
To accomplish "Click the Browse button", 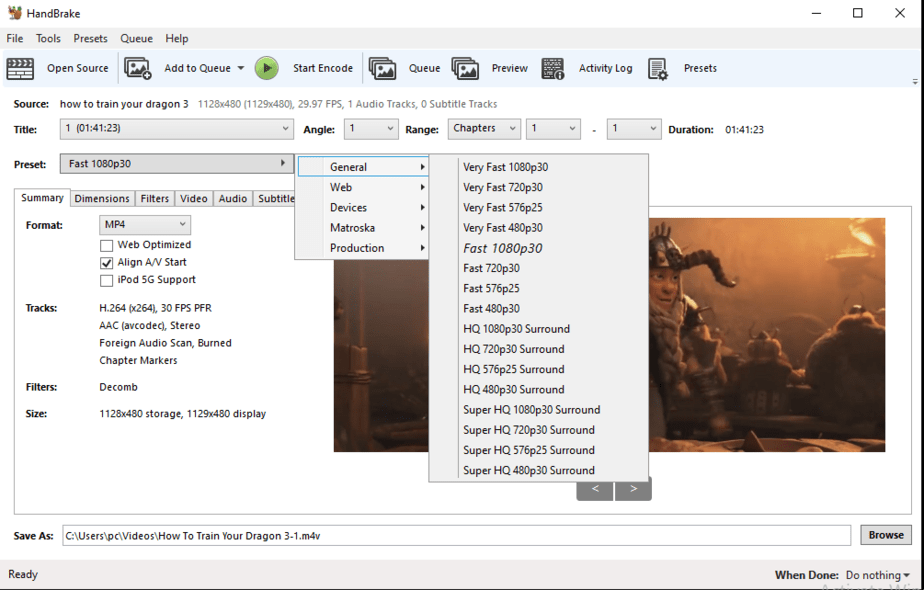I will [x=885, y=535].
